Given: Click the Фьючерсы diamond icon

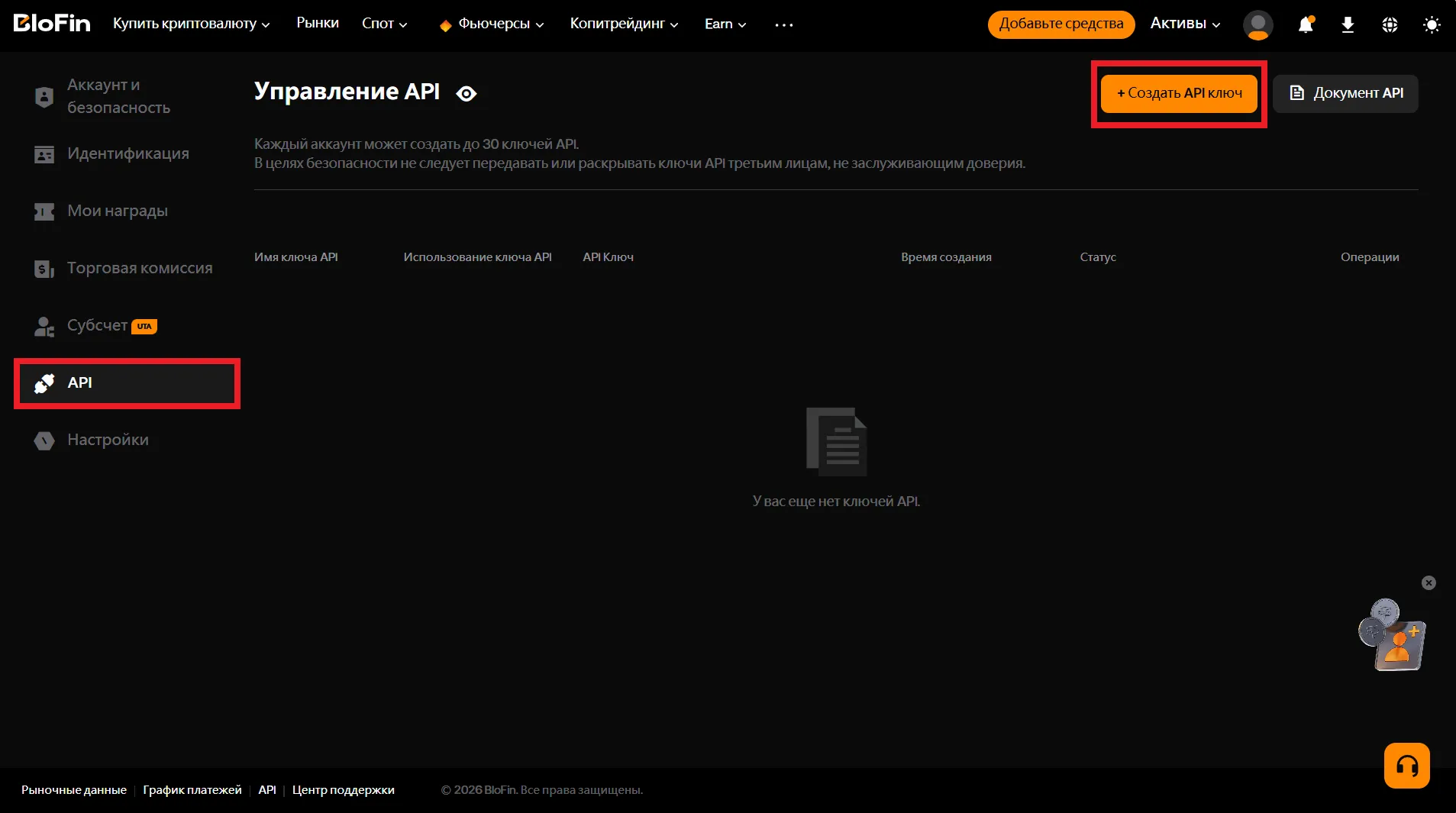Looking at the screenshot, I should click(x=446, y=25).
